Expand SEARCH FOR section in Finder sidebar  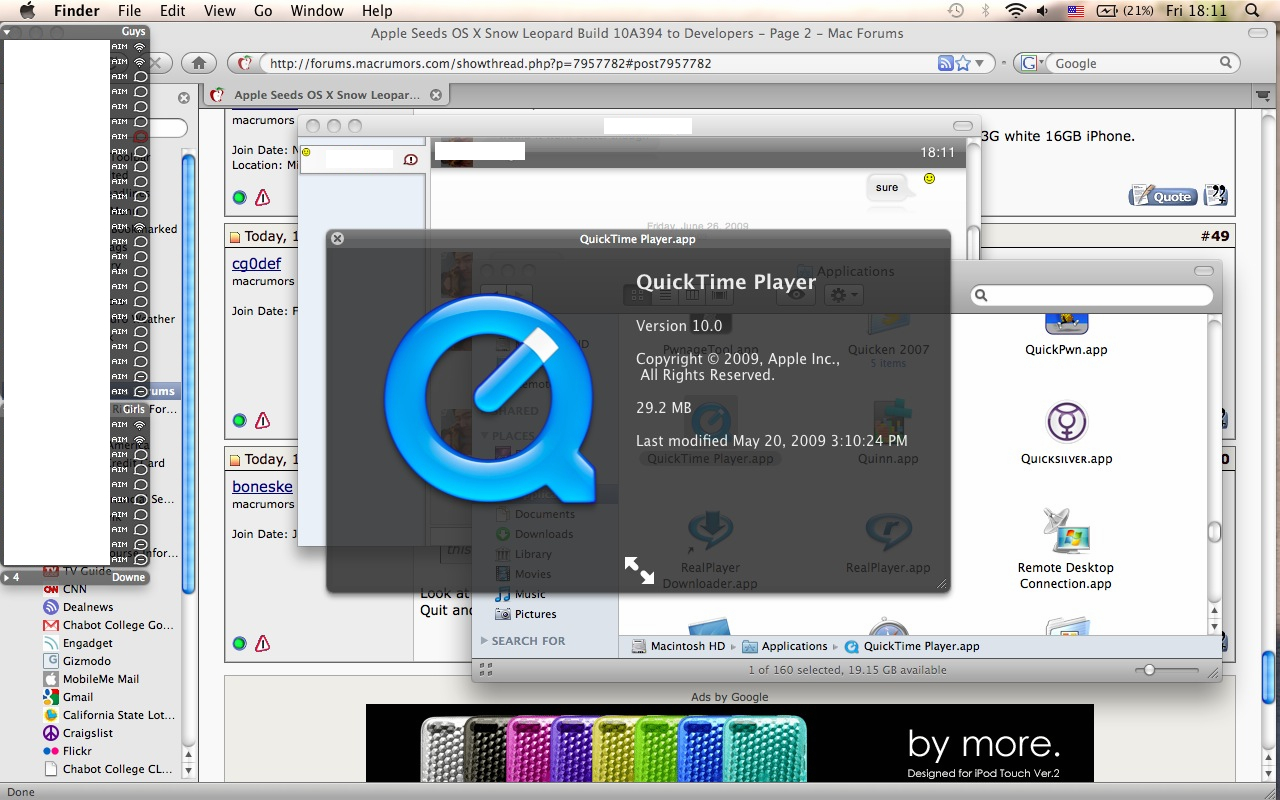(x=484, y=641)
